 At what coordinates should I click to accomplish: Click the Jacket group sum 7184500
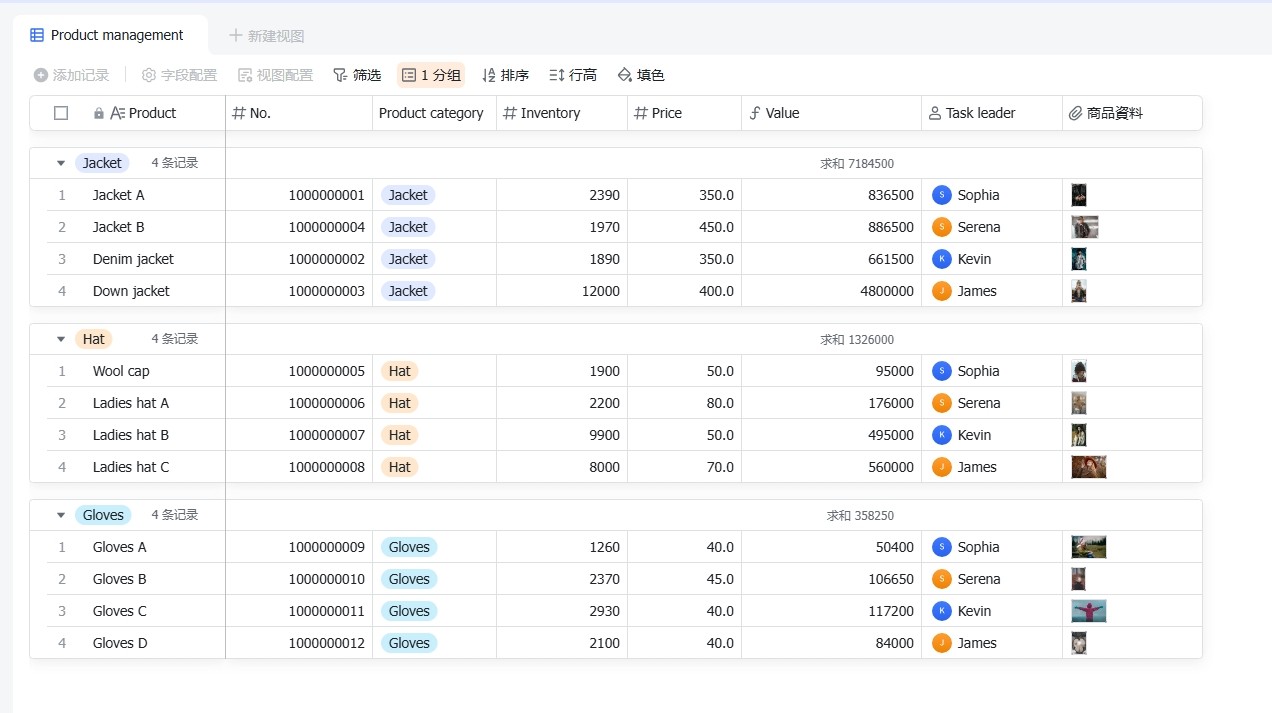[857, 163]
